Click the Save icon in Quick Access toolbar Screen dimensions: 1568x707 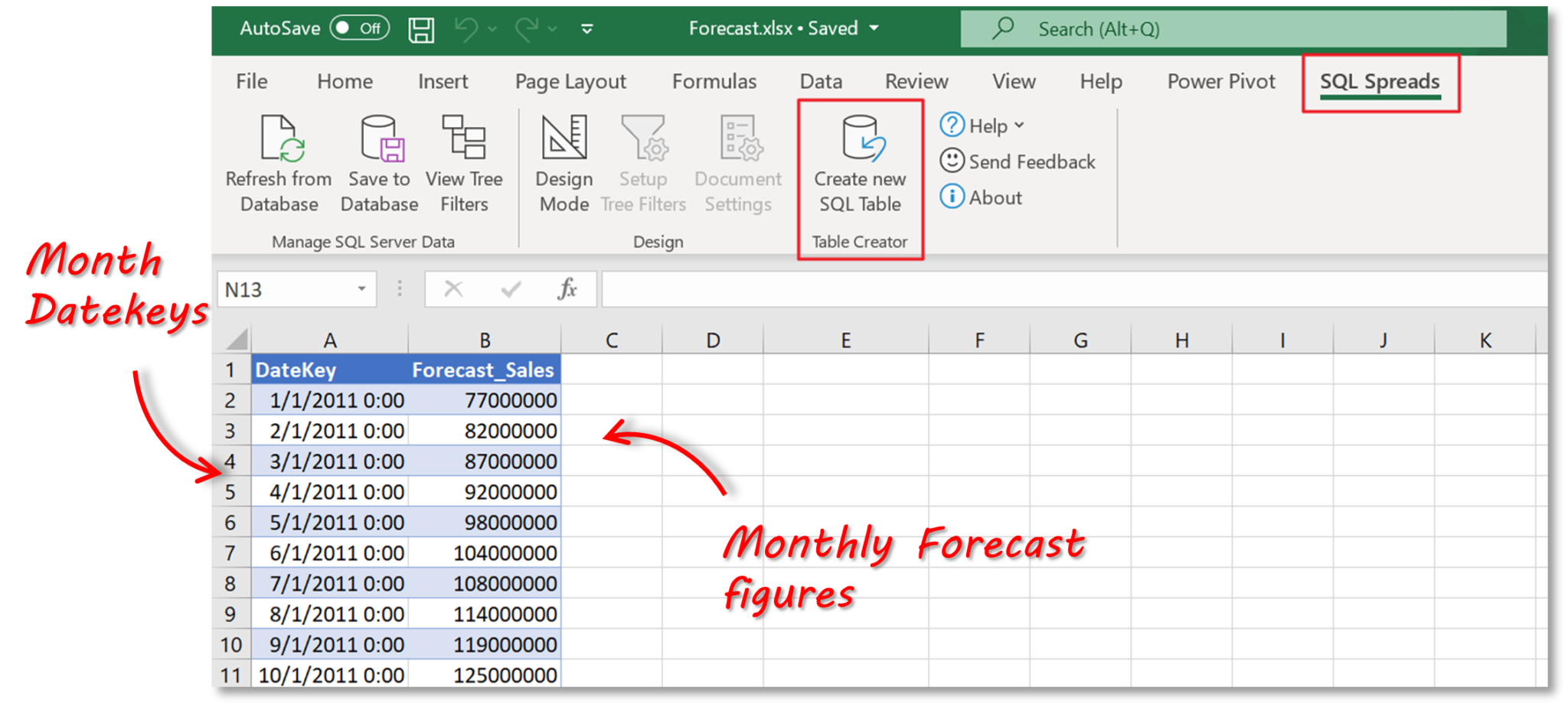pyautogui.click(x=420, y=28)
